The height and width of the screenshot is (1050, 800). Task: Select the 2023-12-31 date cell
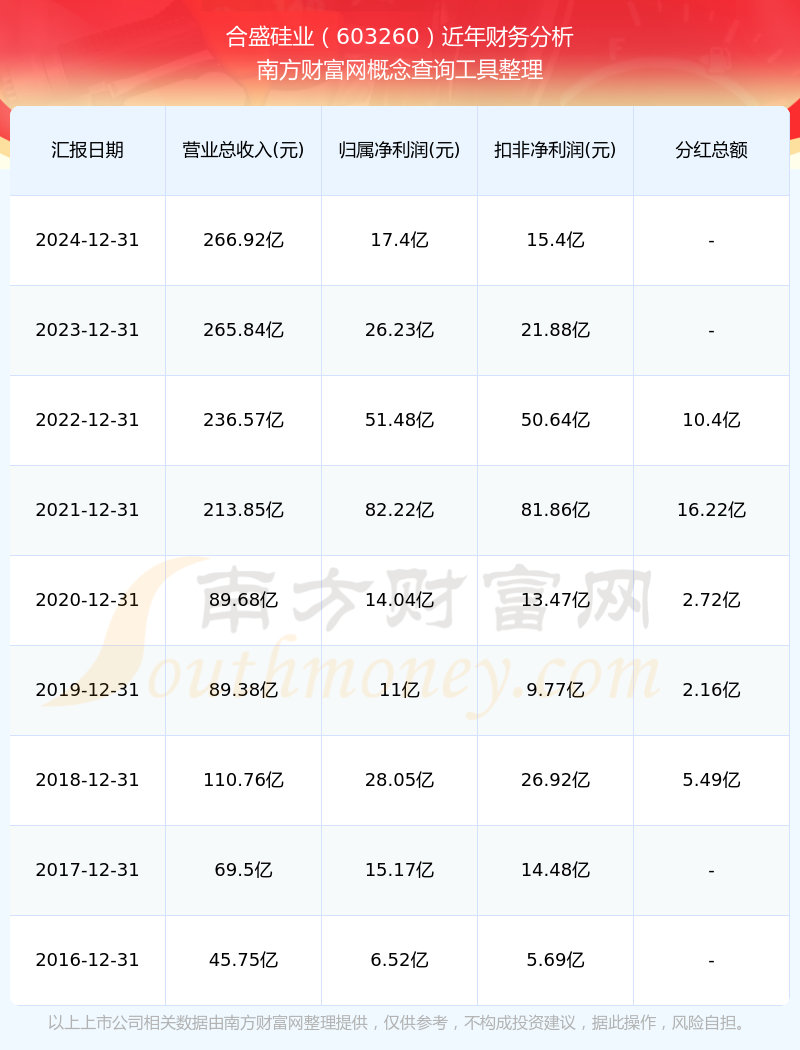point(88,330)
